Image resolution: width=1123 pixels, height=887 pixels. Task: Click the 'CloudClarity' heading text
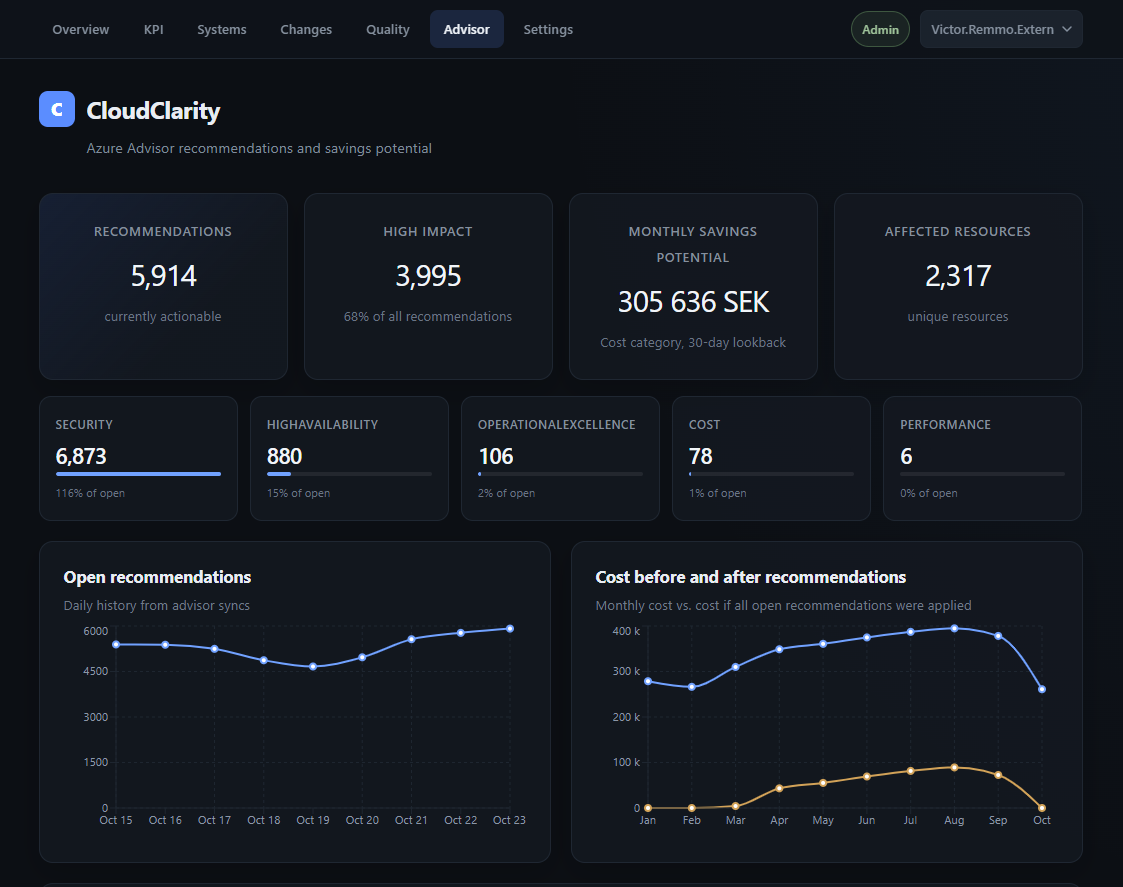153,110
